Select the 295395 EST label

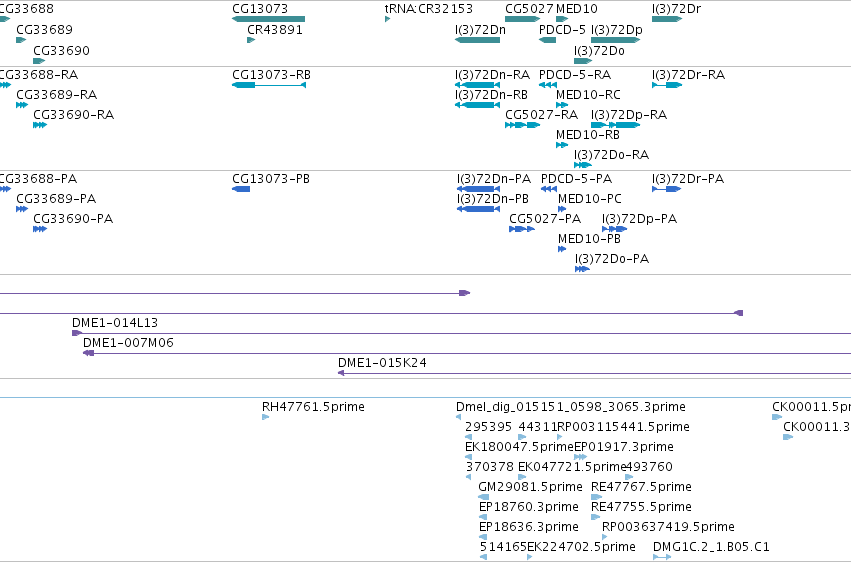coord(488,427)
